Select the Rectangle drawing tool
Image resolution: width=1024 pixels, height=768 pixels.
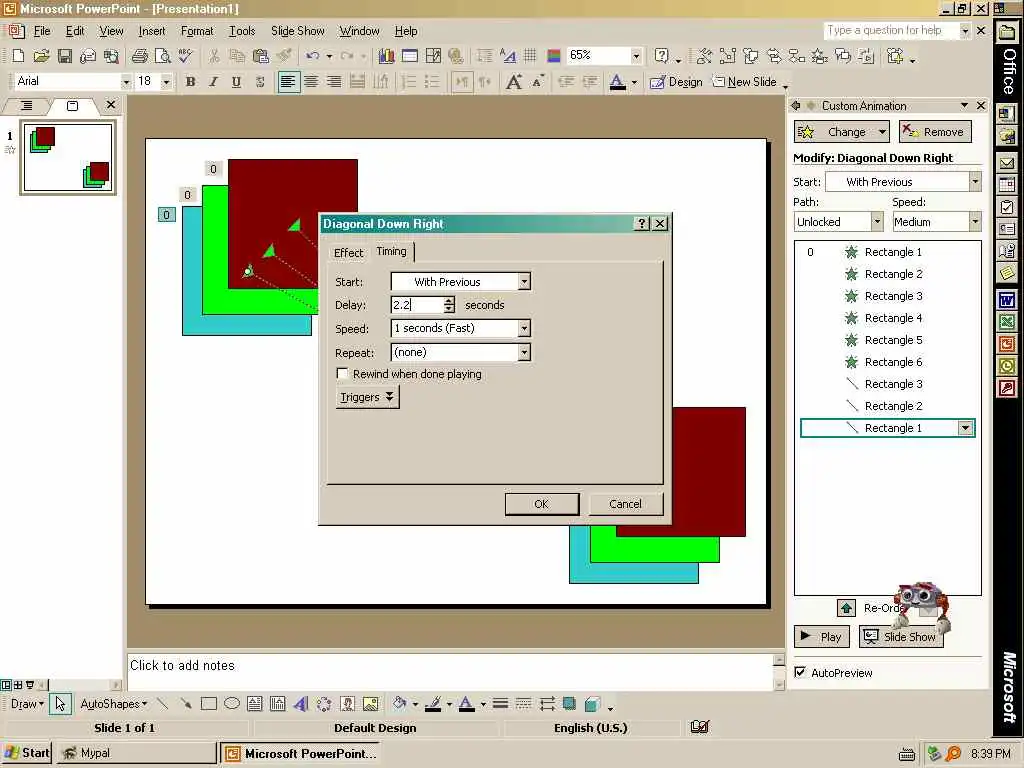coord(208,704)
